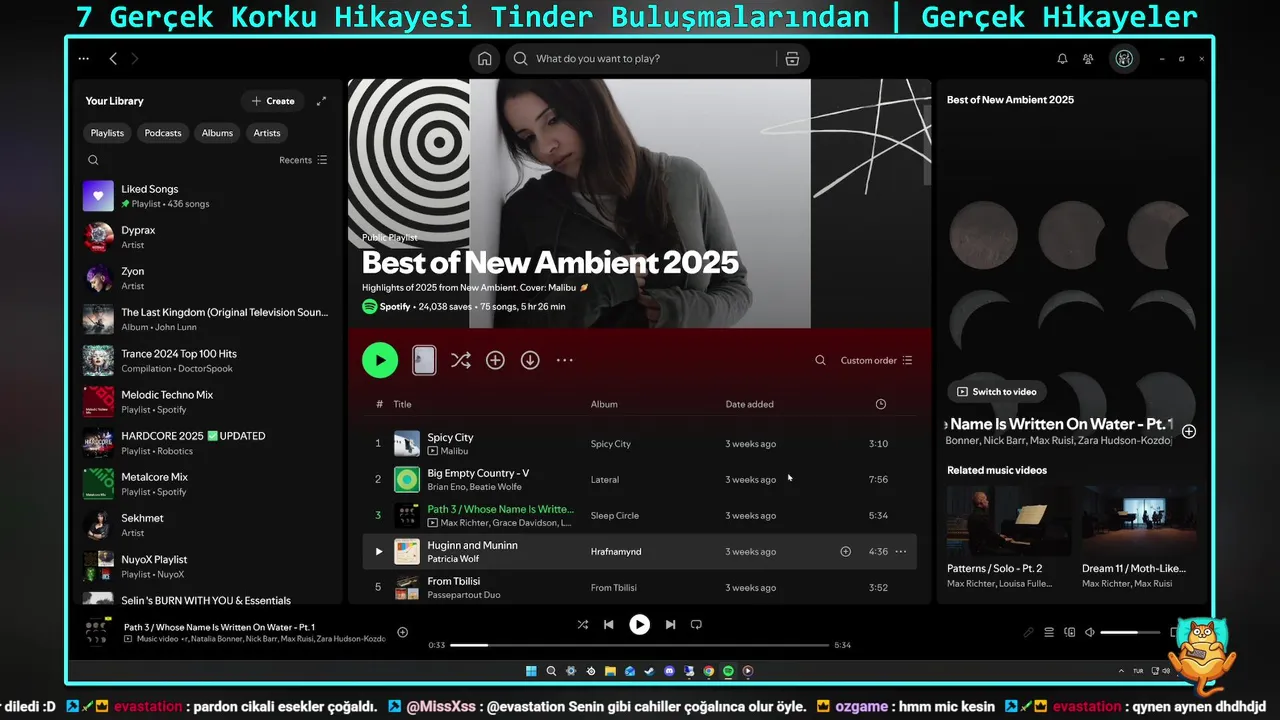Viewport: 1280px width, 720px height.
Task: Skip to next track
Action: (670, 625)
